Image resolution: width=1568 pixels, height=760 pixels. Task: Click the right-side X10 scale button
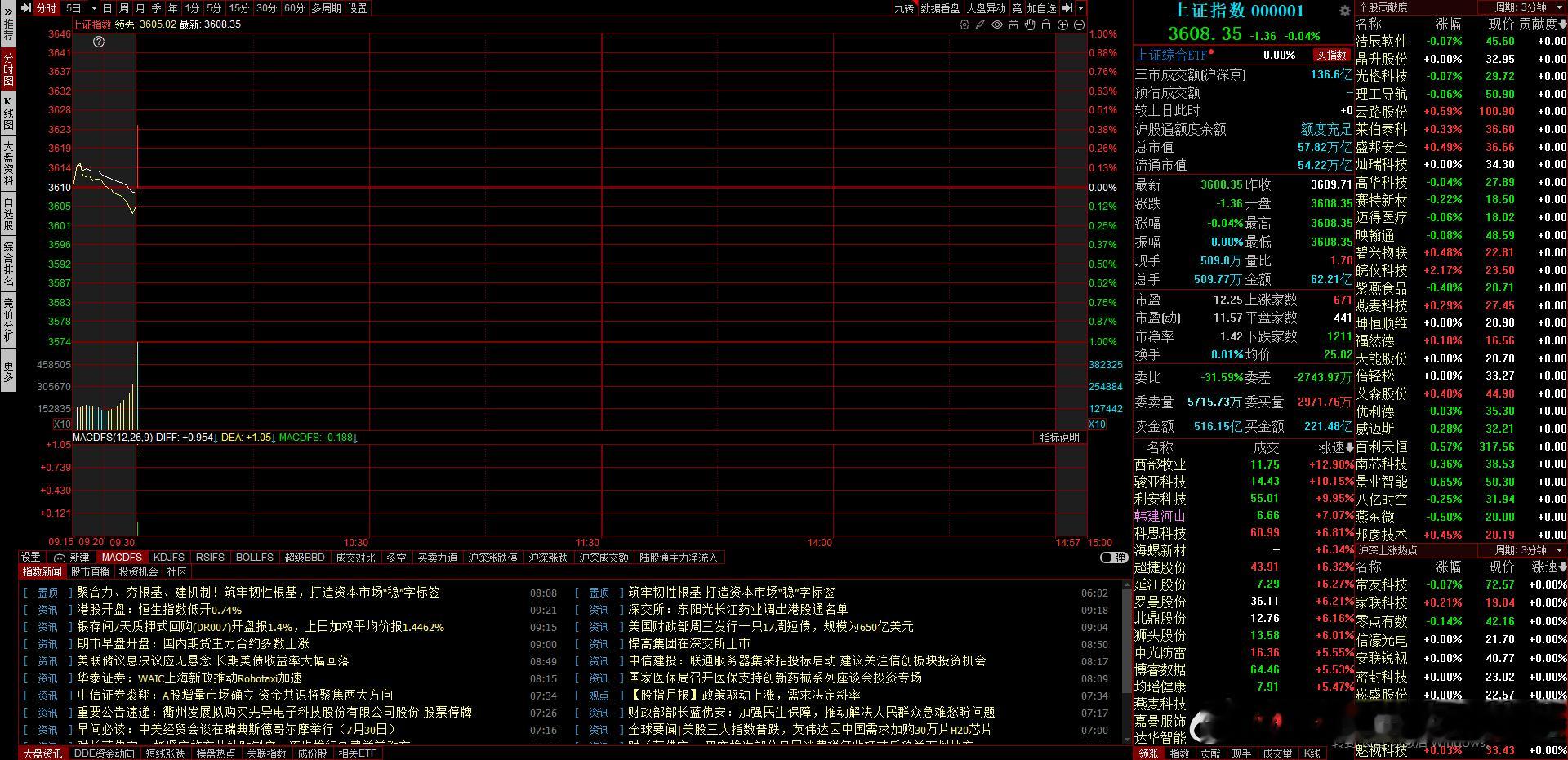point(1097,424)
